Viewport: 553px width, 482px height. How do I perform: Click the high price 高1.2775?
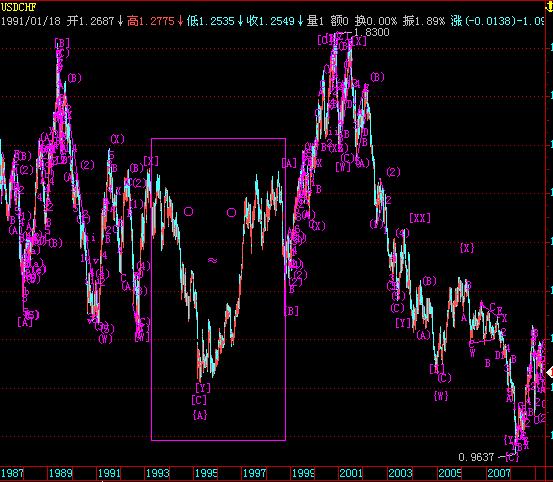(151, 21)
